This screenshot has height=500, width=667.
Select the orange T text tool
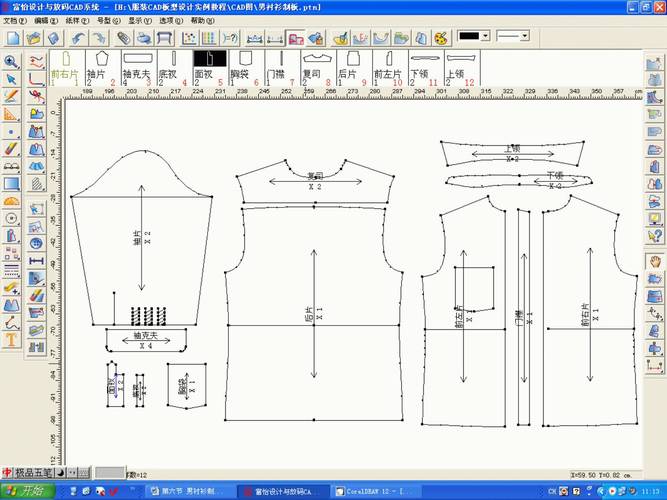point(11,340)
